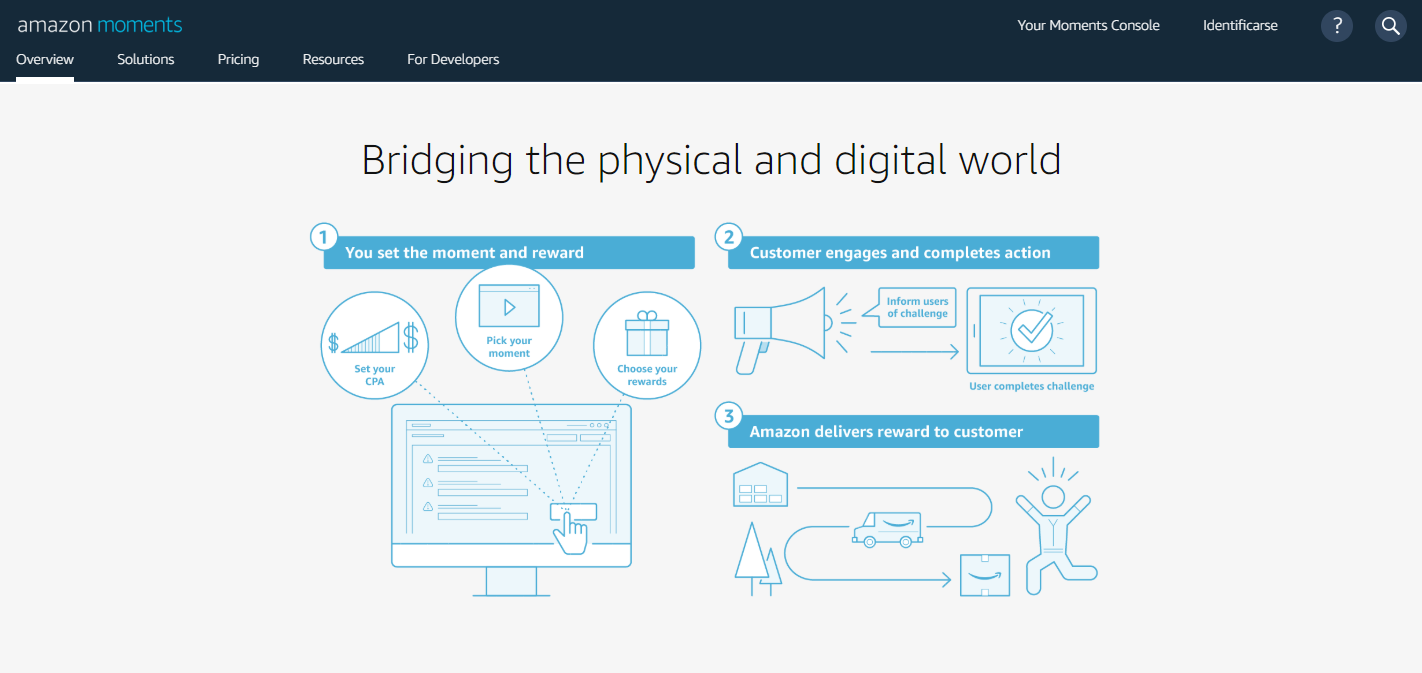The width and height of the screenshot is (1422, 673).
Task: Sign in via Identificarse link
Action: point(1240,25)
